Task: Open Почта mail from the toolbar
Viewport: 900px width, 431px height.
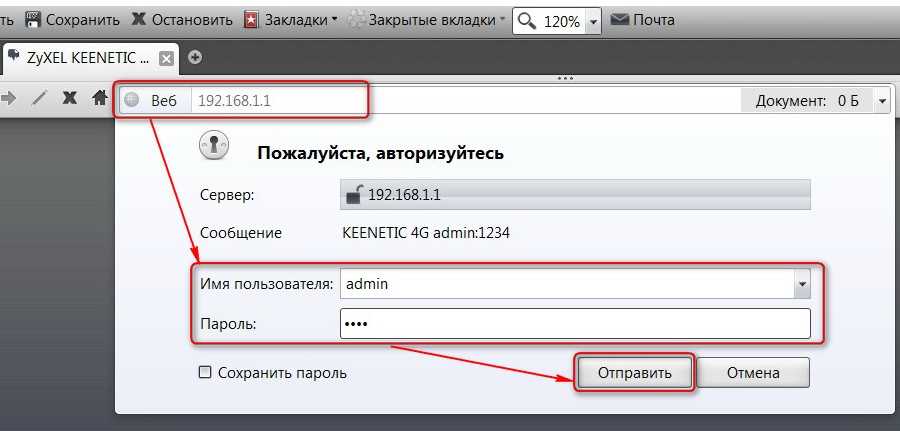Action: 643,20
